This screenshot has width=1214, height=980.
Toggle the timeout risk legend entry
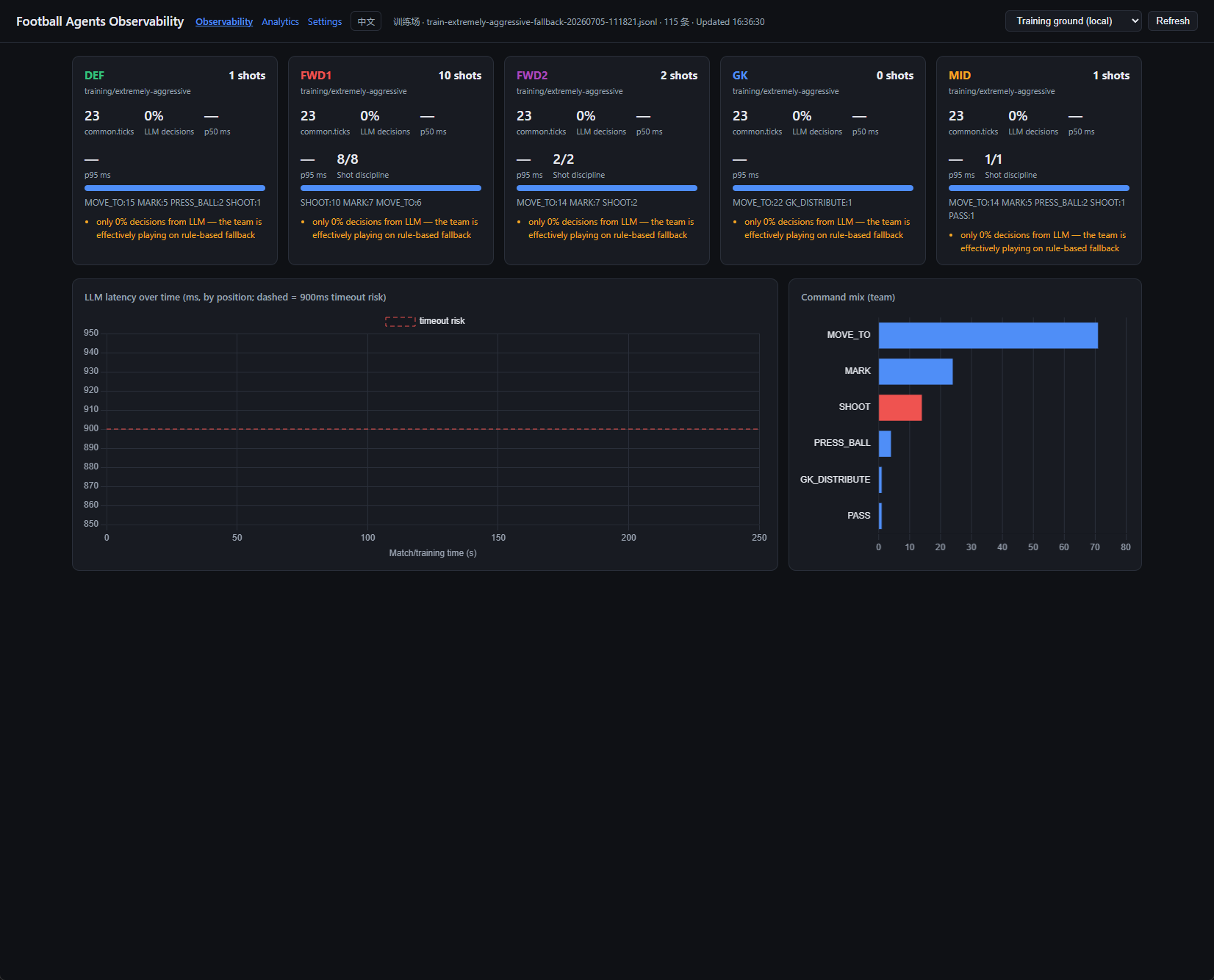coord(425,321)
